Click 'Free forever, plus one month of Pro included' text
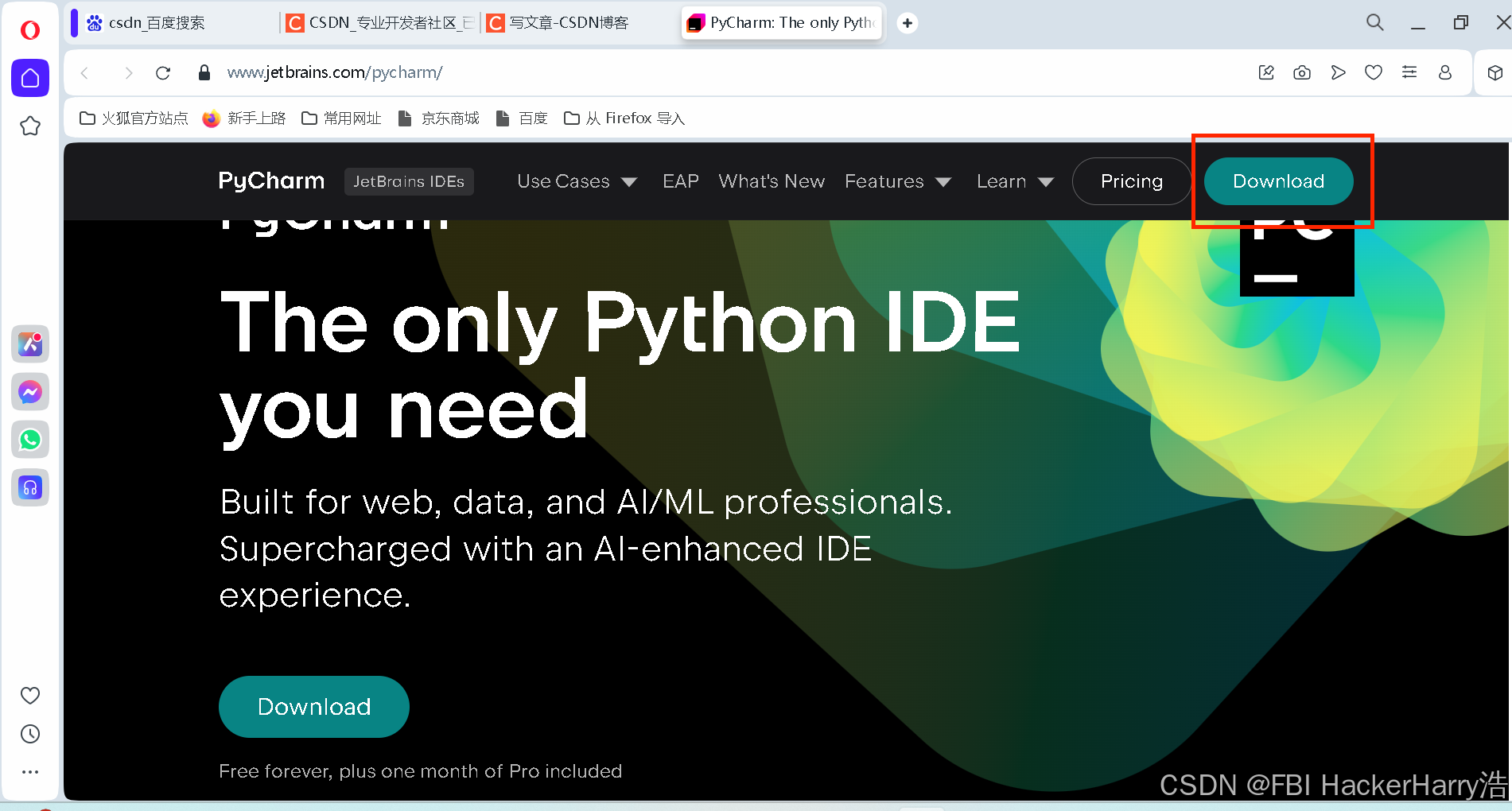The height and width of the screenshot is (811, 1512). point(420,771)
